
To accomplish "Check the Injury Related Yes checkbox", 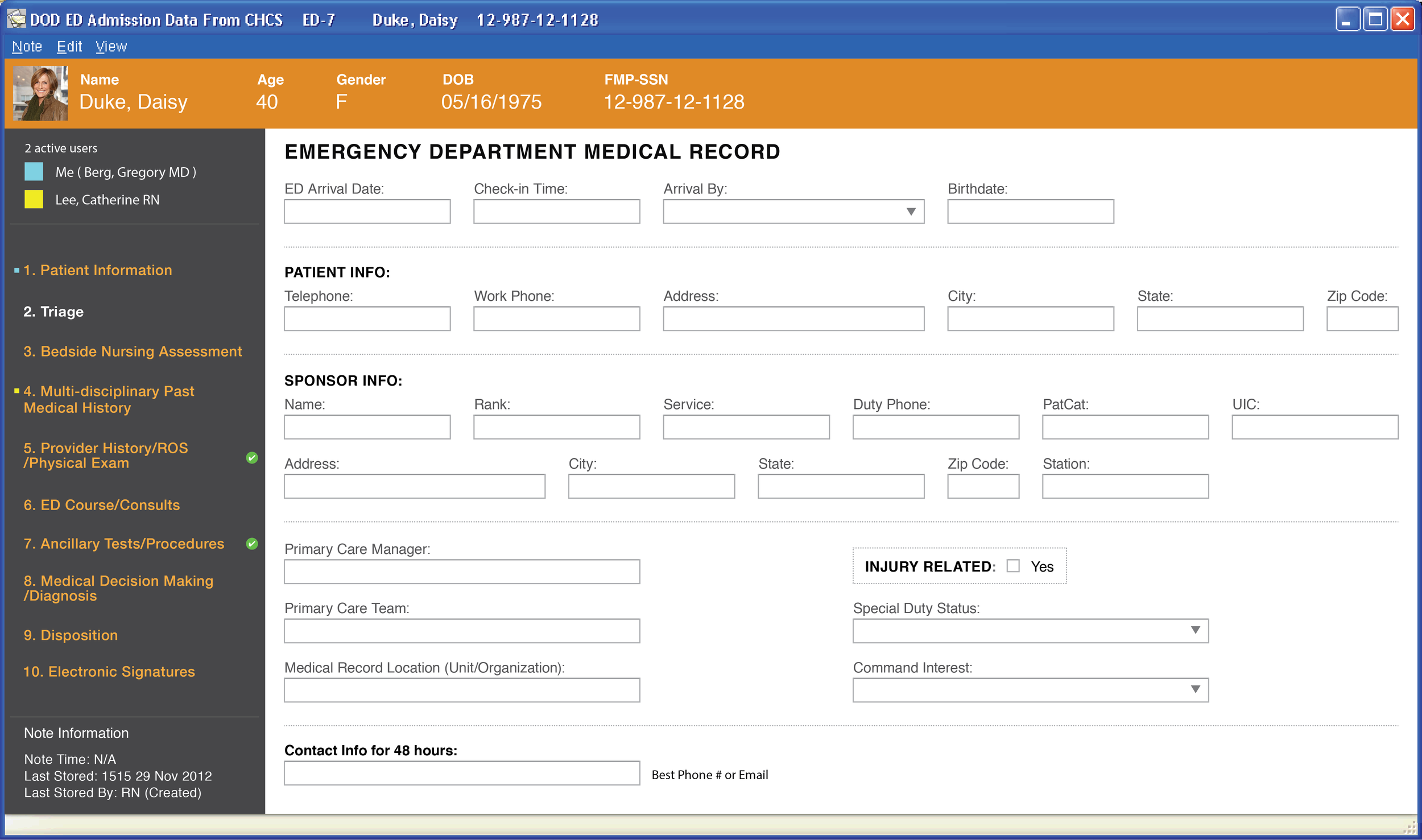I will click(1012, 566).
